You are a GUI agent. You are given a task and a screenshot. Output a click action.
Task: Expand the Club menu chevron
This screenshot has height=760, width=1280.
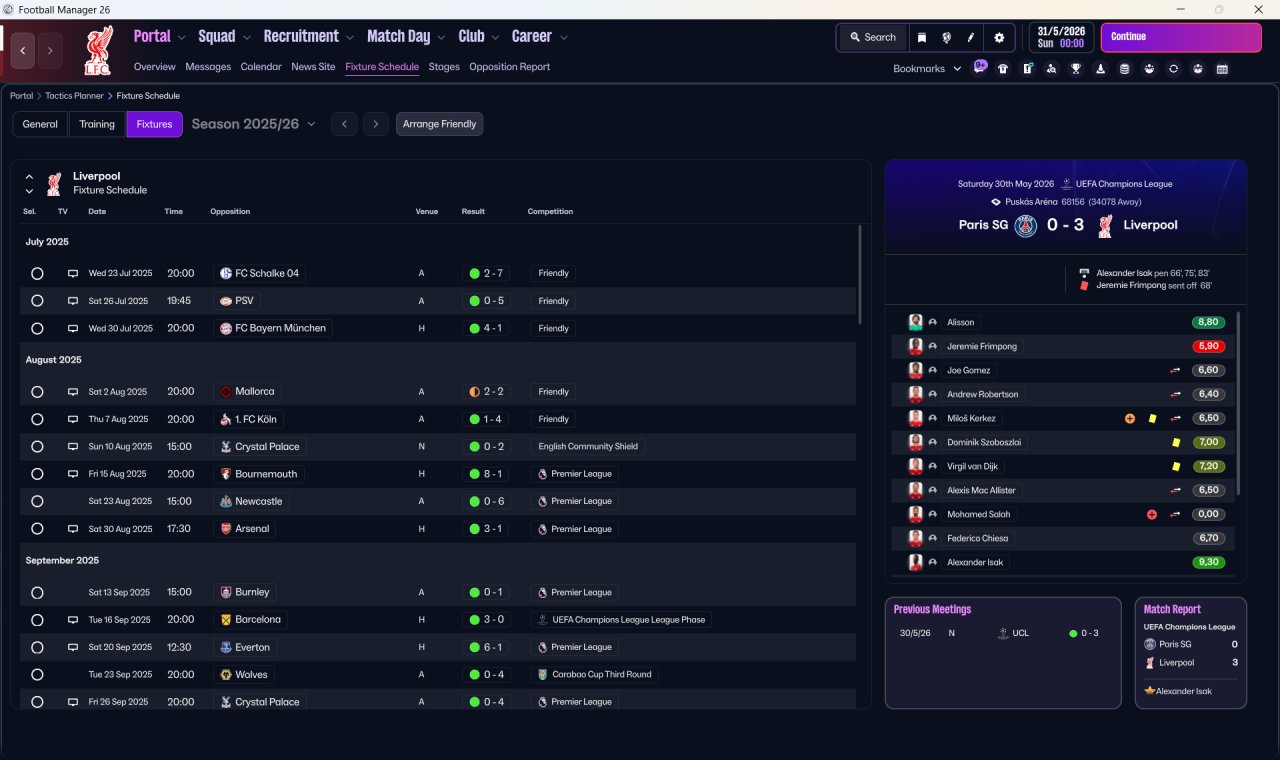pos(495,38)
